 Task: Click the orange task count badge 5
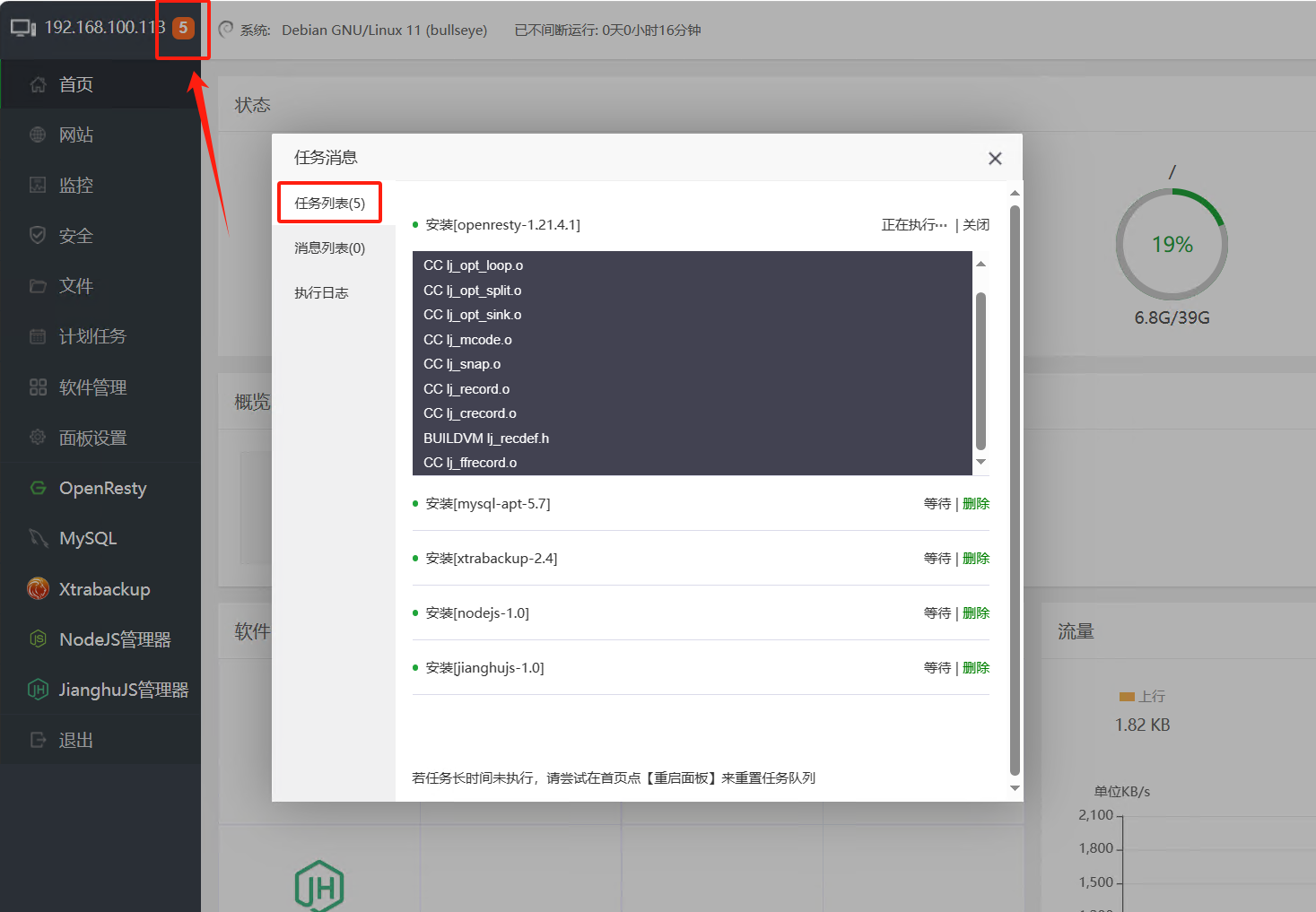(183, 28)
